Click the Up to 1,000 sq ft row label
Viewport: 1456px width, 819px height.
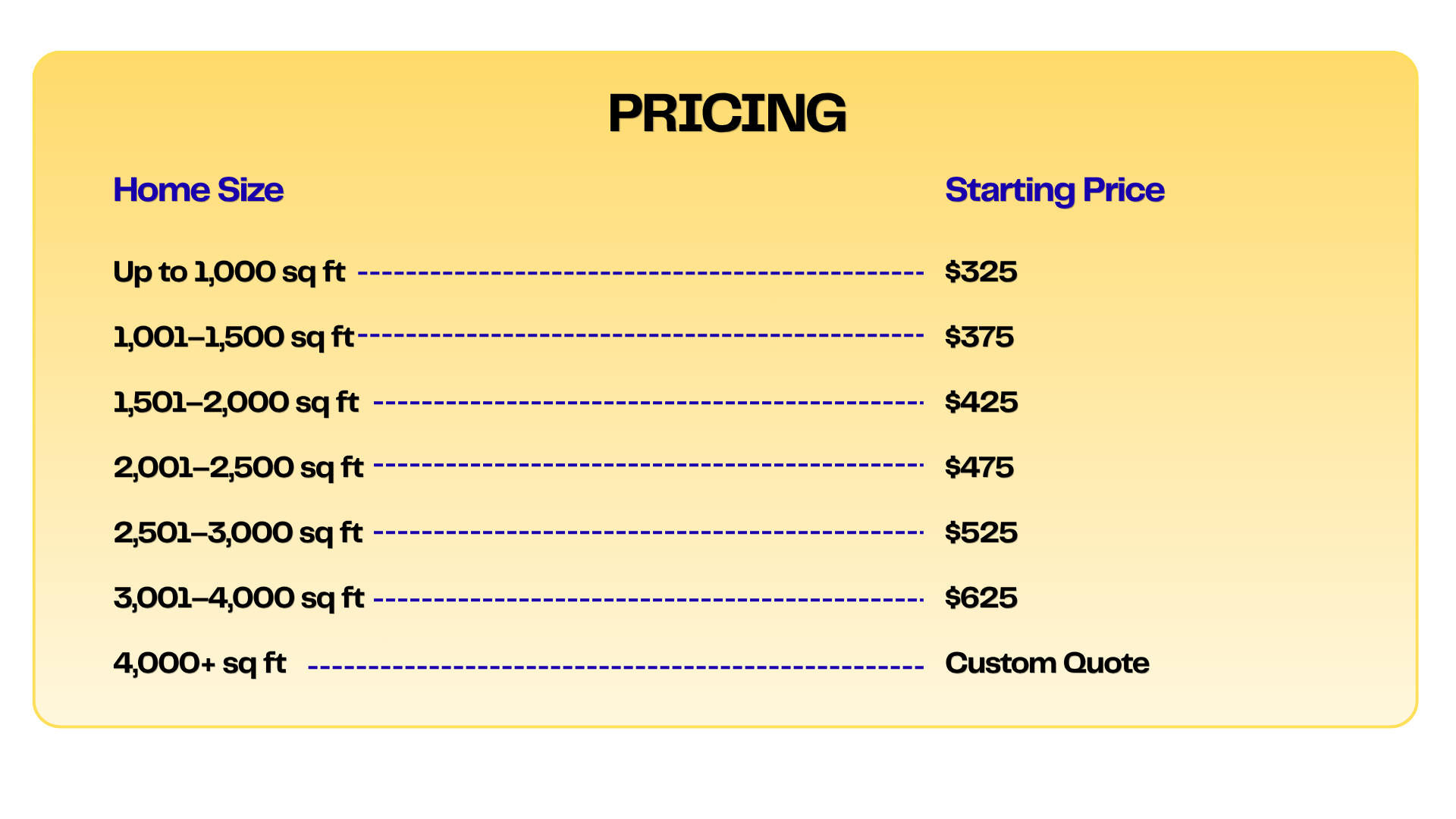tap(229, 272)
